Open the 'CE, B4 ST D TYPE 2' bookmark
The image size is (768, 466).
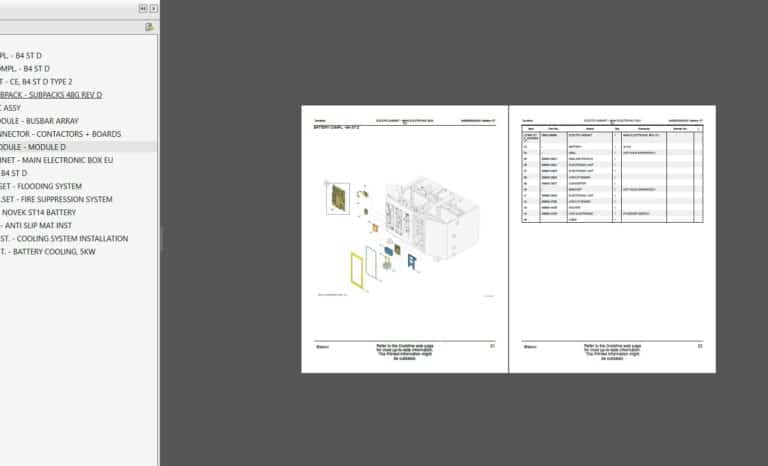36,81
